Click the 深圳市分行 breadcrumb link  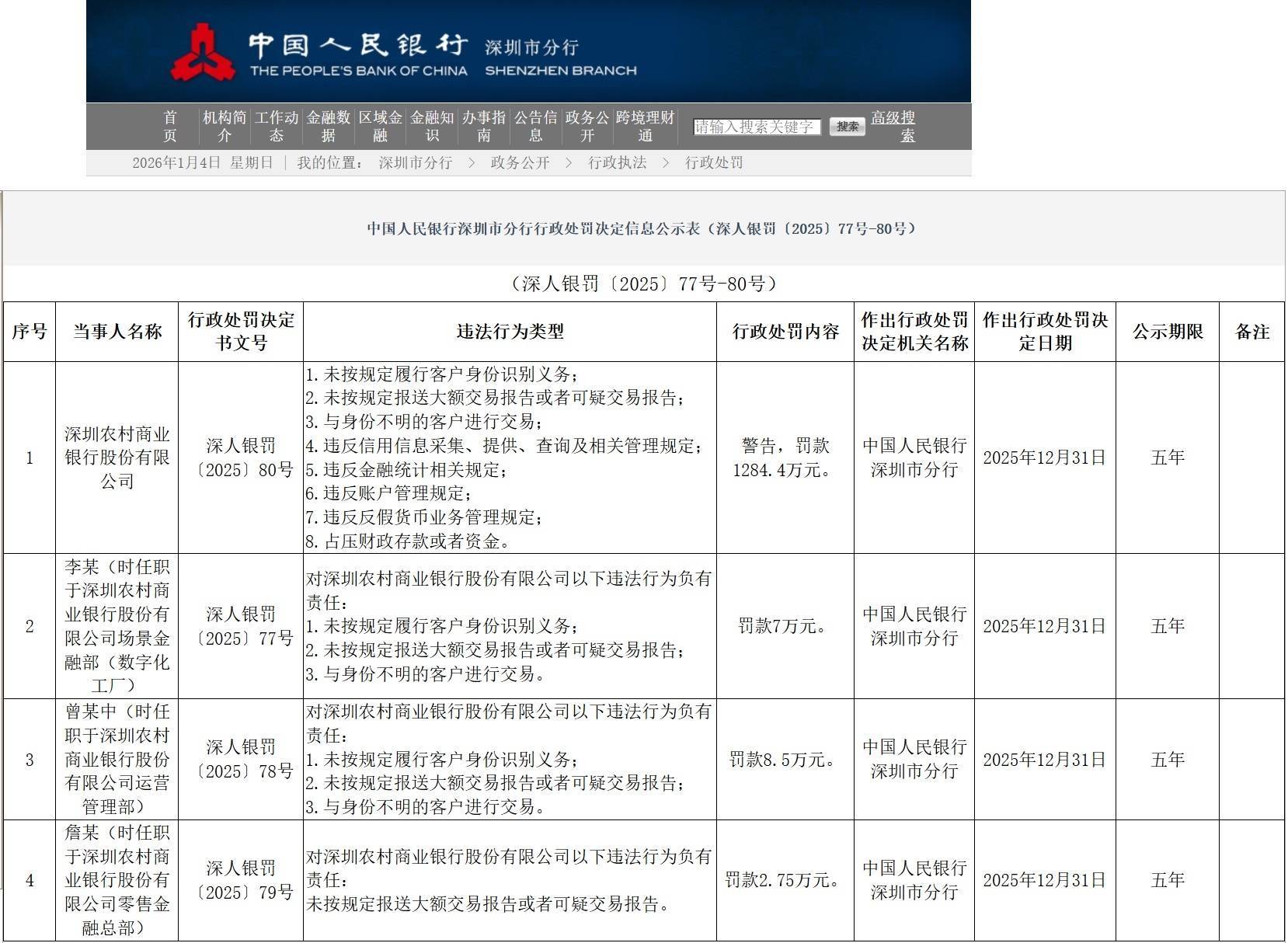(x=415, y=163)
